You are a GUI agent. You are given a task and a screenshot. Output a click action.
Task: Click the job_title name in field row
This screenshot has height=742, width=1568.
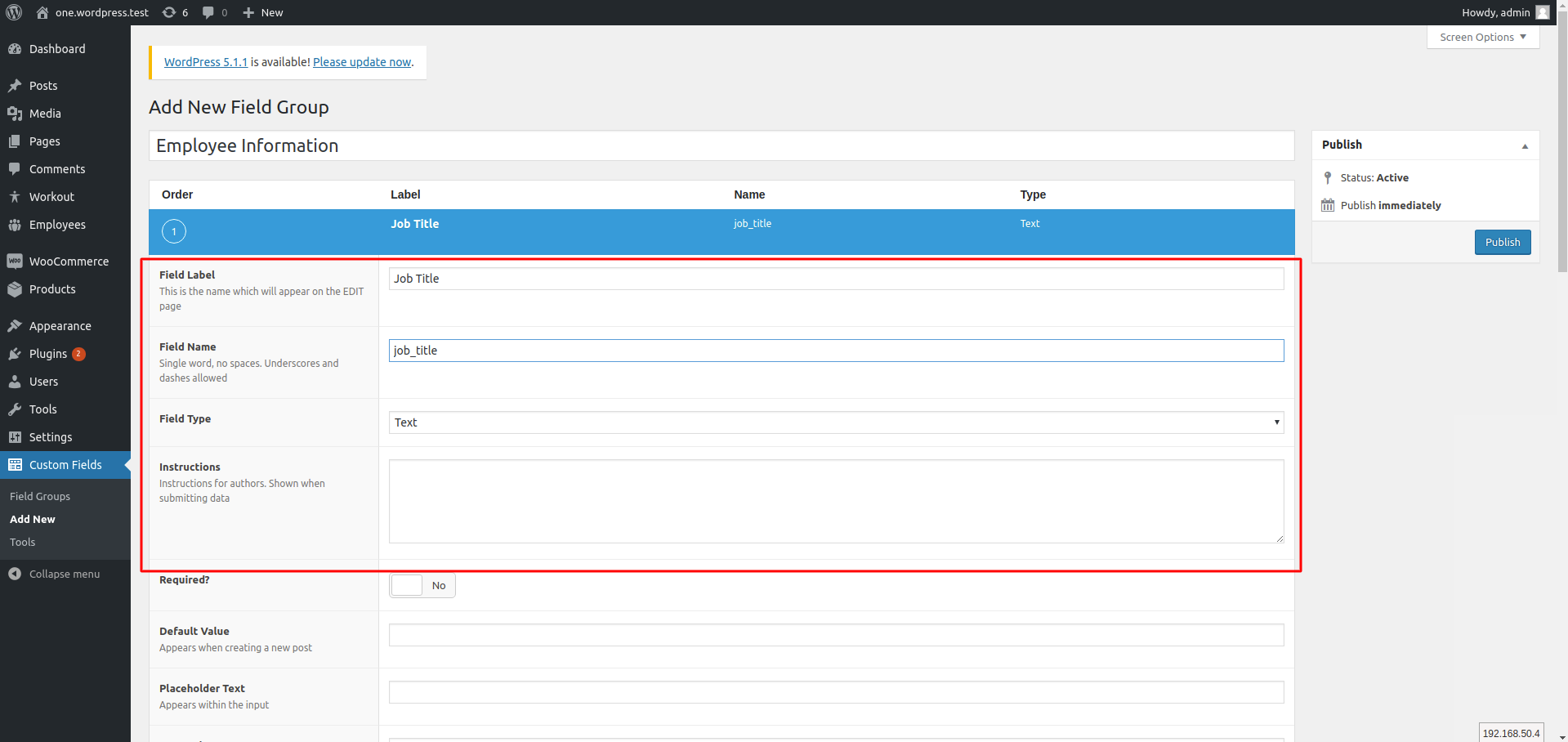(753, 223)
